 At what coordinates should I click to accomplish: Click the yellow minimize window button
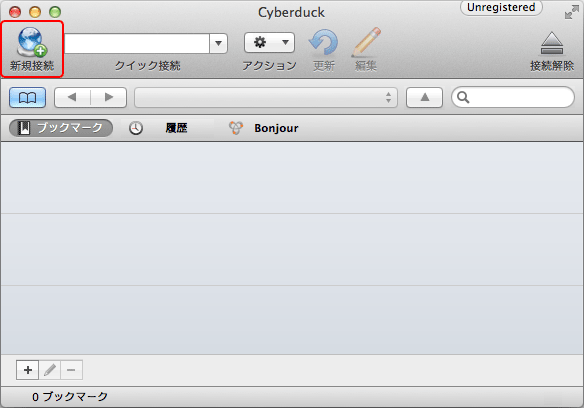click(35, 12)
